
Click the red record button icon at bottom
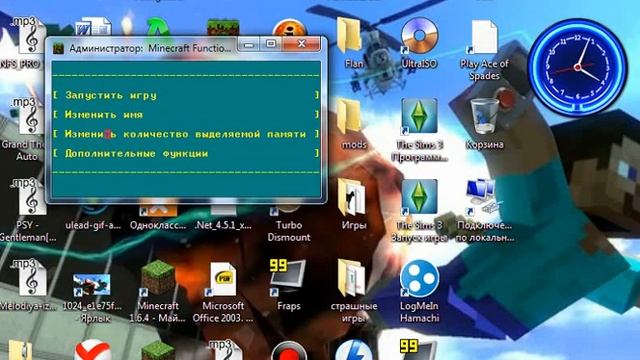point(289,351)
